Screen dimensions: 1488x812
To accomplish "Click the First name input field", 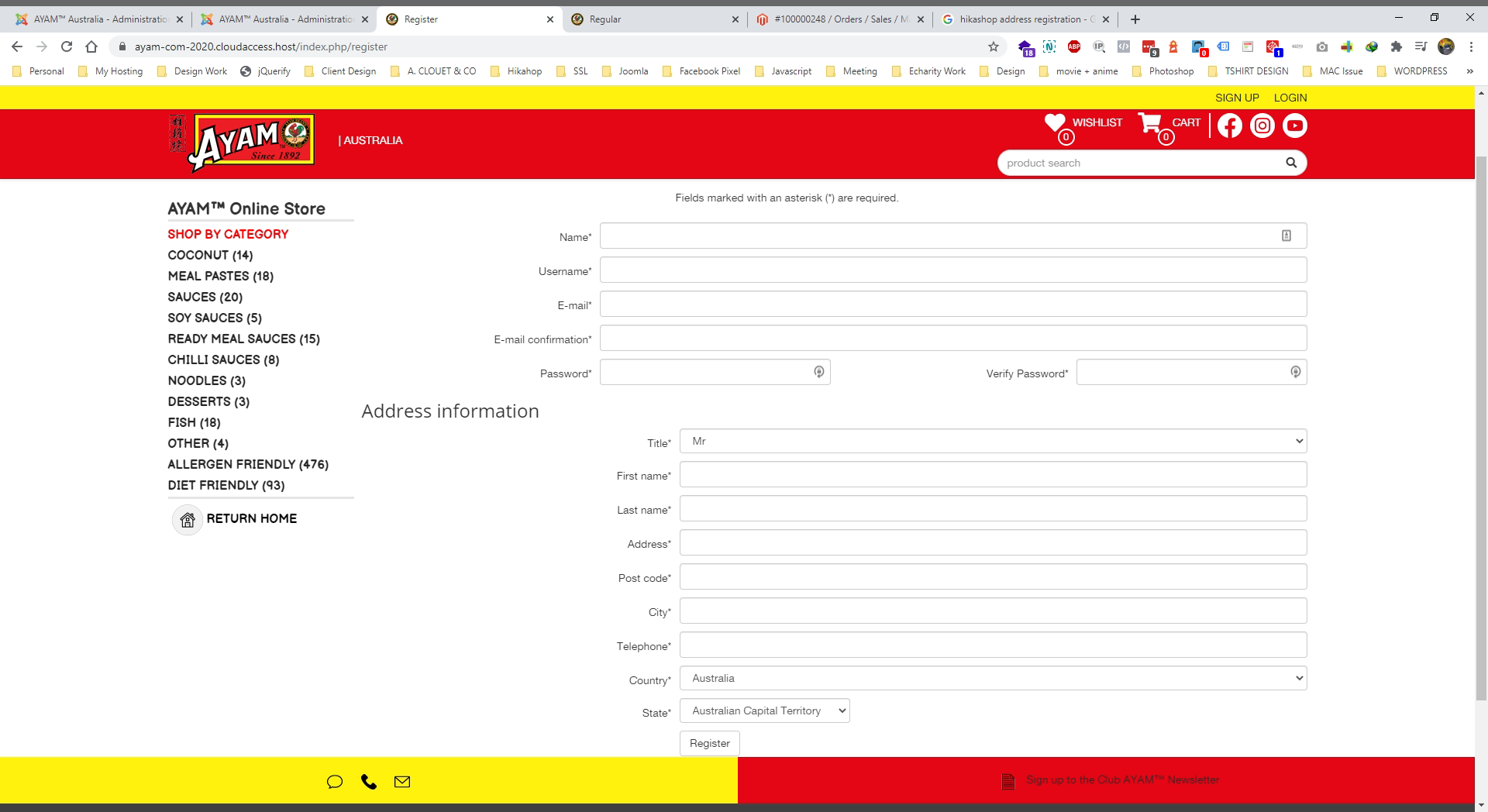I will pos(994,474).
